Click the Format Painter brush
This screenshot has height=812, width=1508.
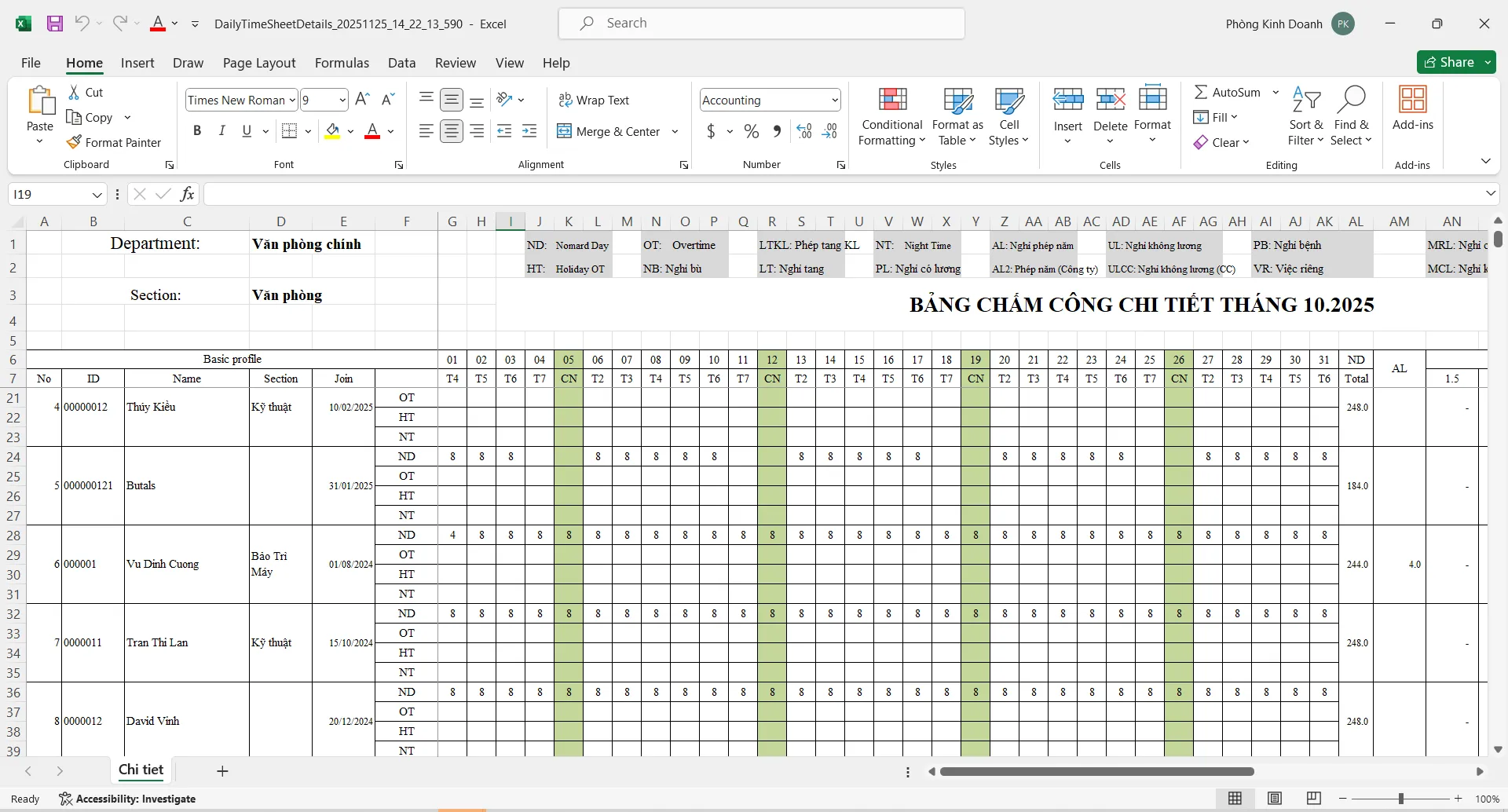point(74,142)
